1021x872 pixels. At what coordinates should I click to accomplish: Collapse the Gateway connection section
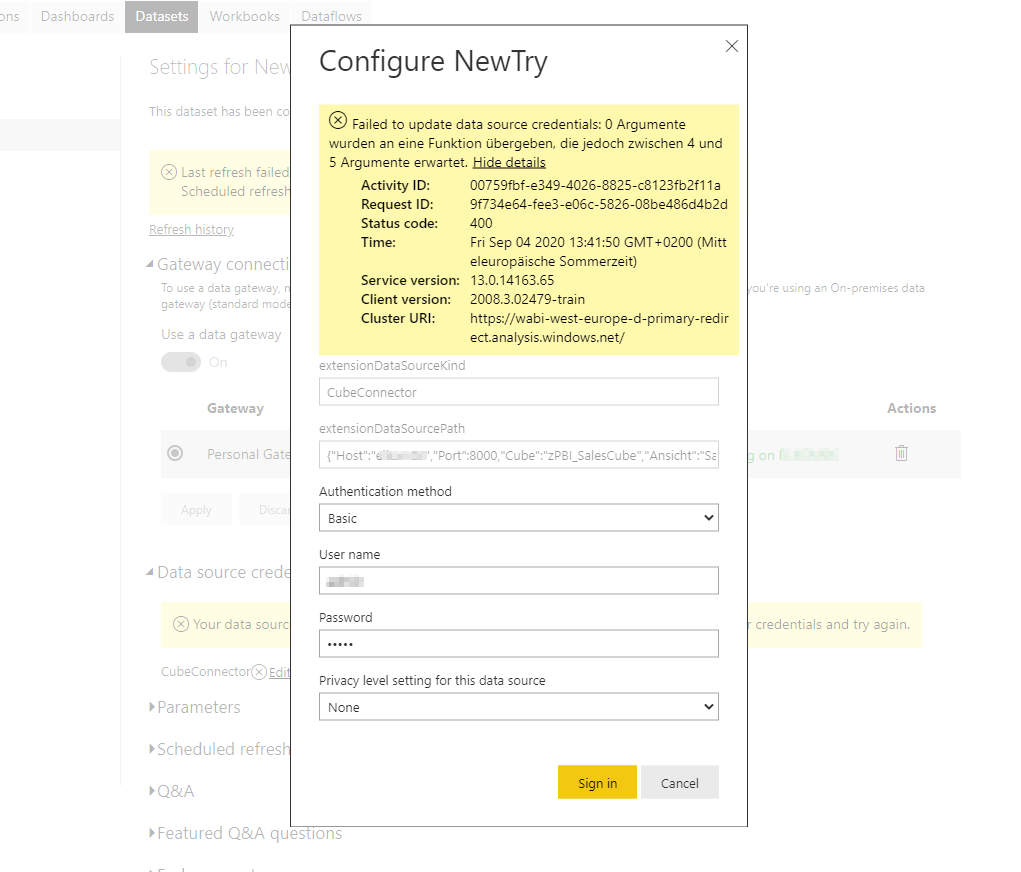tap(150, 264)
